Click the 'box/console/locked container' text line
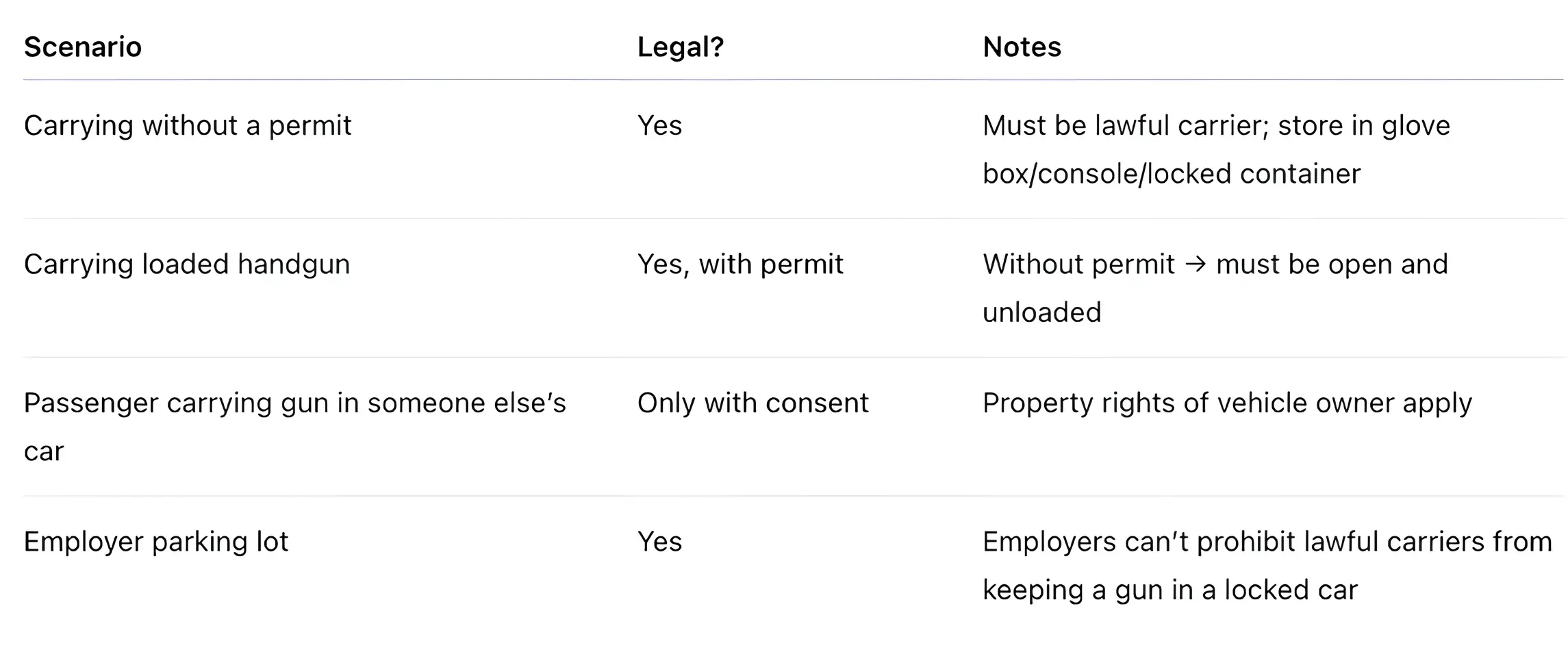 pos(1171,174)
